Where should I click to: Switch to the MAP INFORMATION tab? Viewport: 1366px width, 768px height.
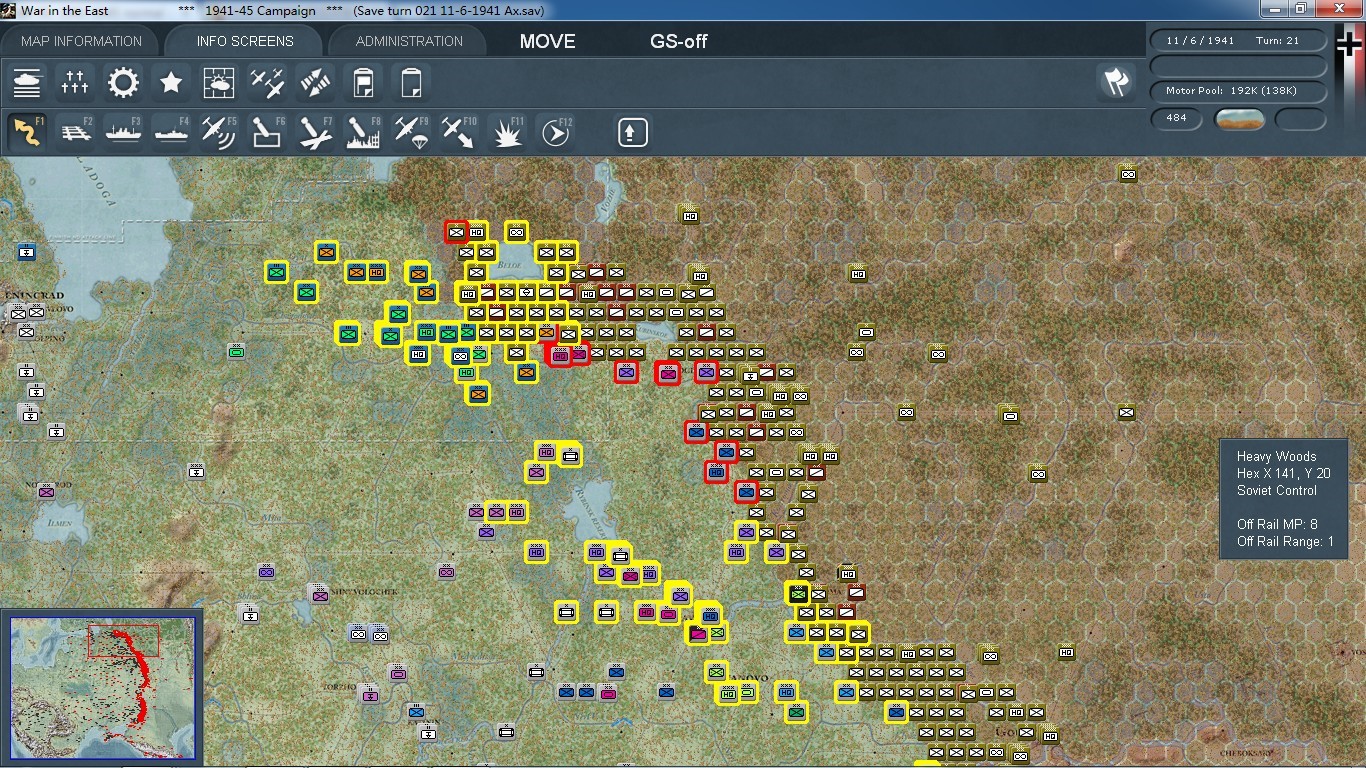coord(82,41)
